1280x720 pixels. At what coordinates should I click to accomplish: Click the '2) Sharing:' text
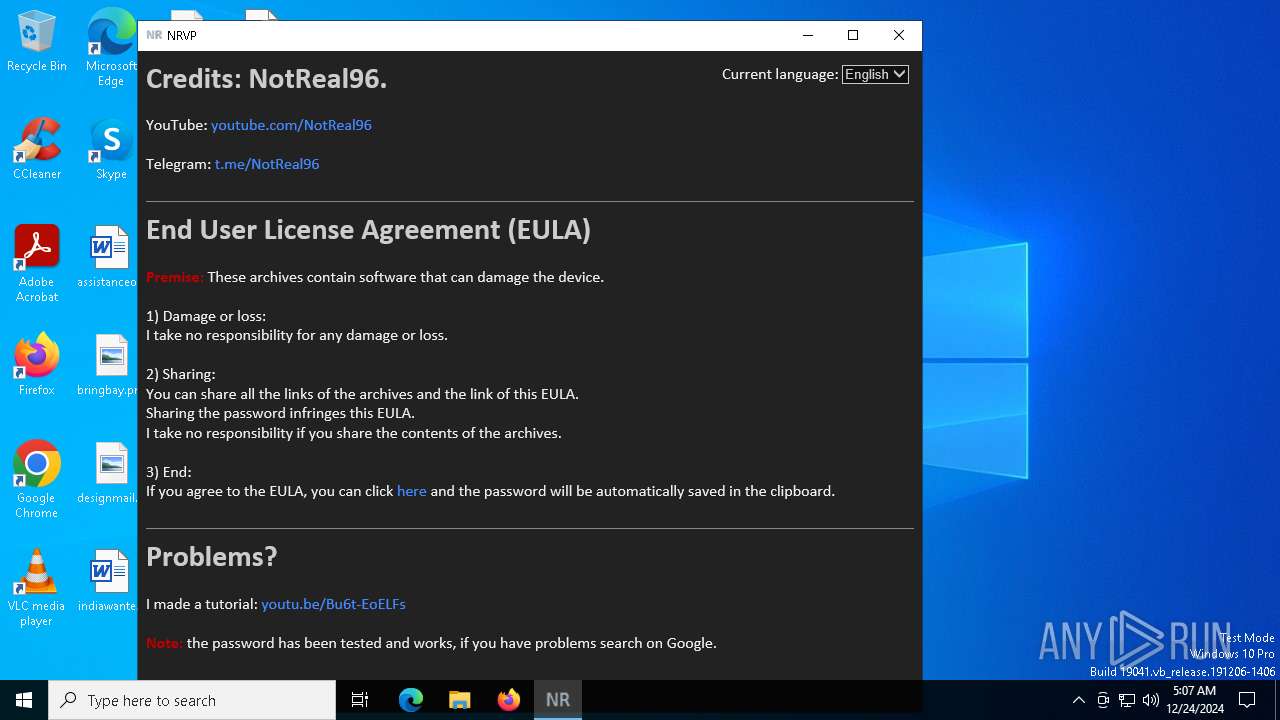[181, 374]
